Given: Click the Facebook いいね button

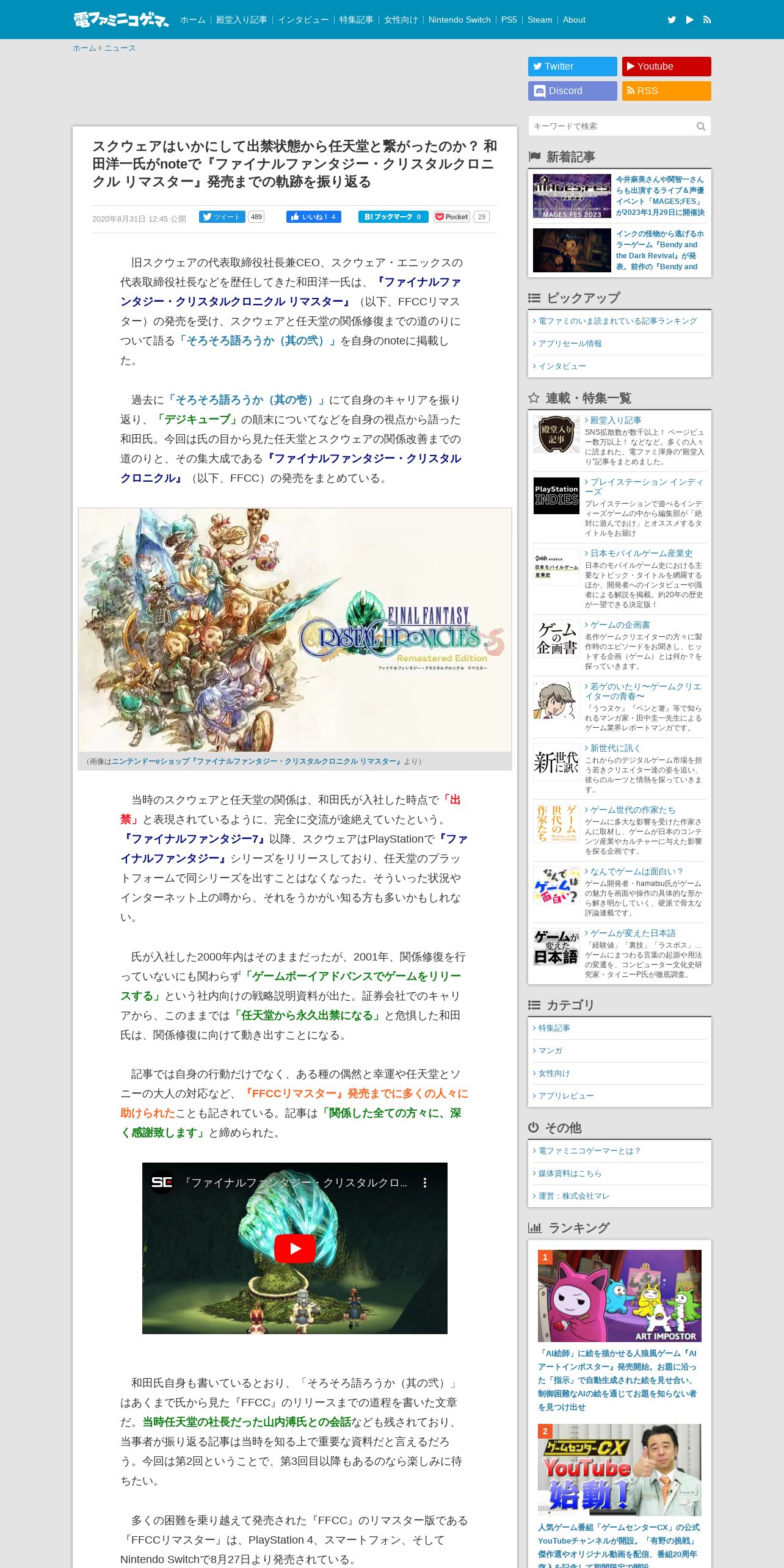Looking at the screenshot, I should (x=314, y=217).
